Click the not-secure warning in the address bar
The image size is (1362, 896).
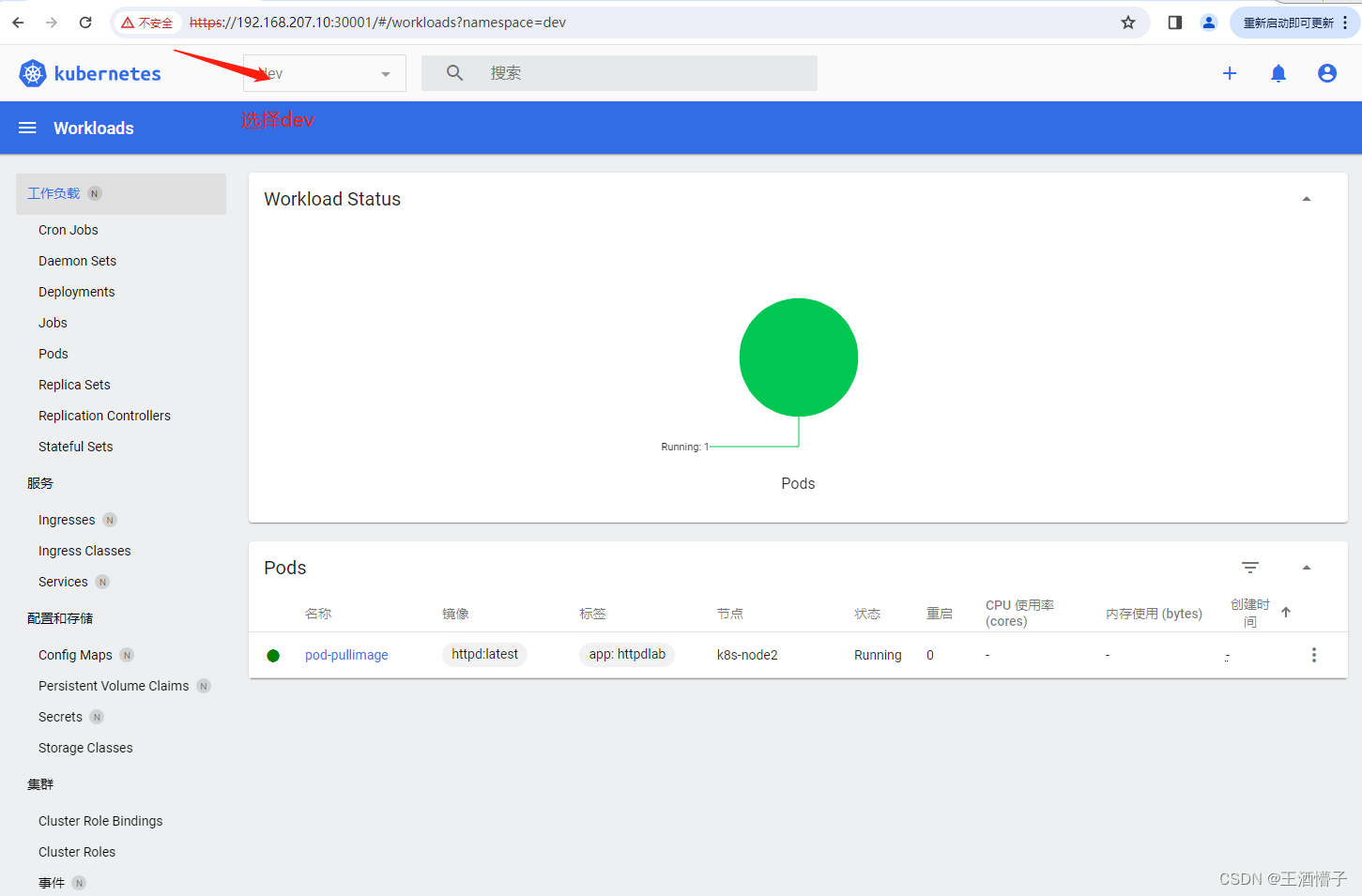[147, 23]
